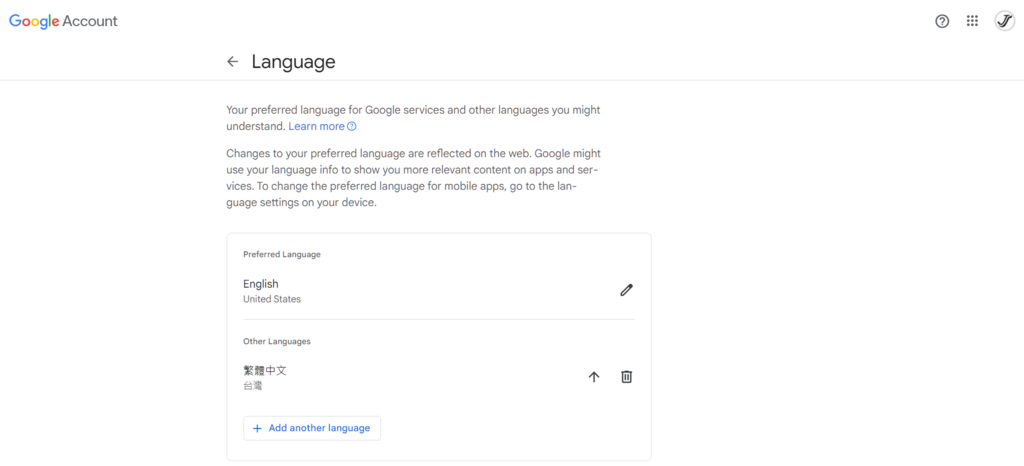Select the 繁體中文 language entry
The image size is (1024, 466).
pyautogui.click(x=265, y=370)
